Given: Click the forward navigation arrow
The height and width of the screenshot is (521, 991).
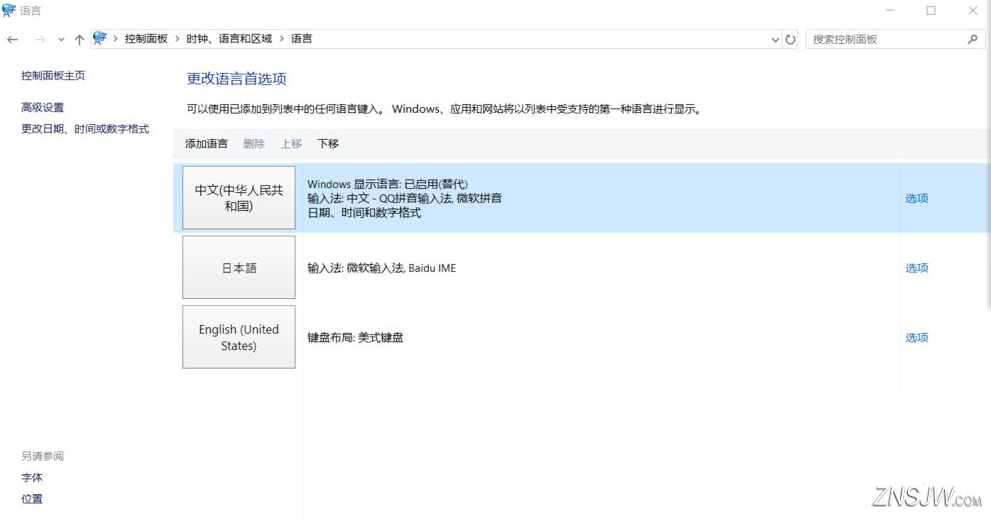Looking at the screenshot, I should pyautogui.click(x=40, y=39).
